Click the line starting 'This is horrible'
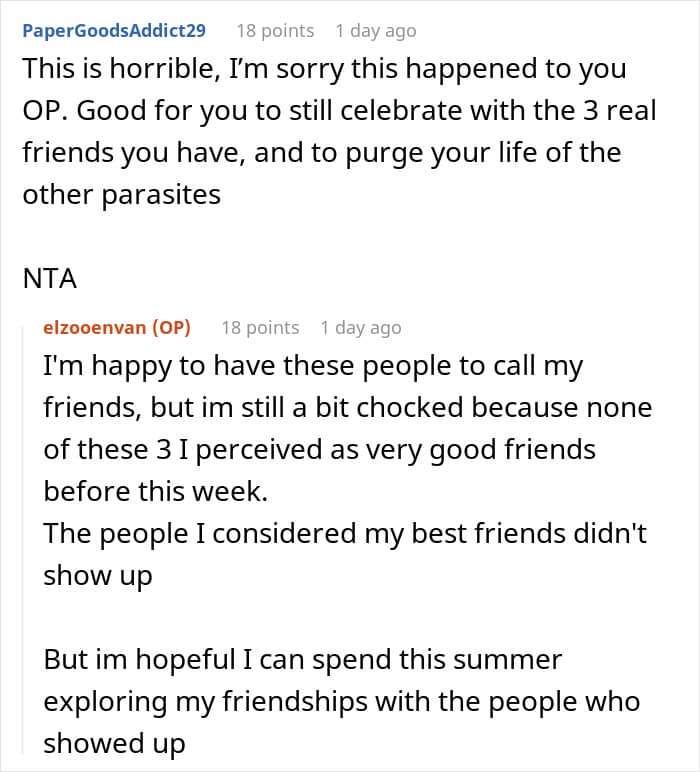 324,69
